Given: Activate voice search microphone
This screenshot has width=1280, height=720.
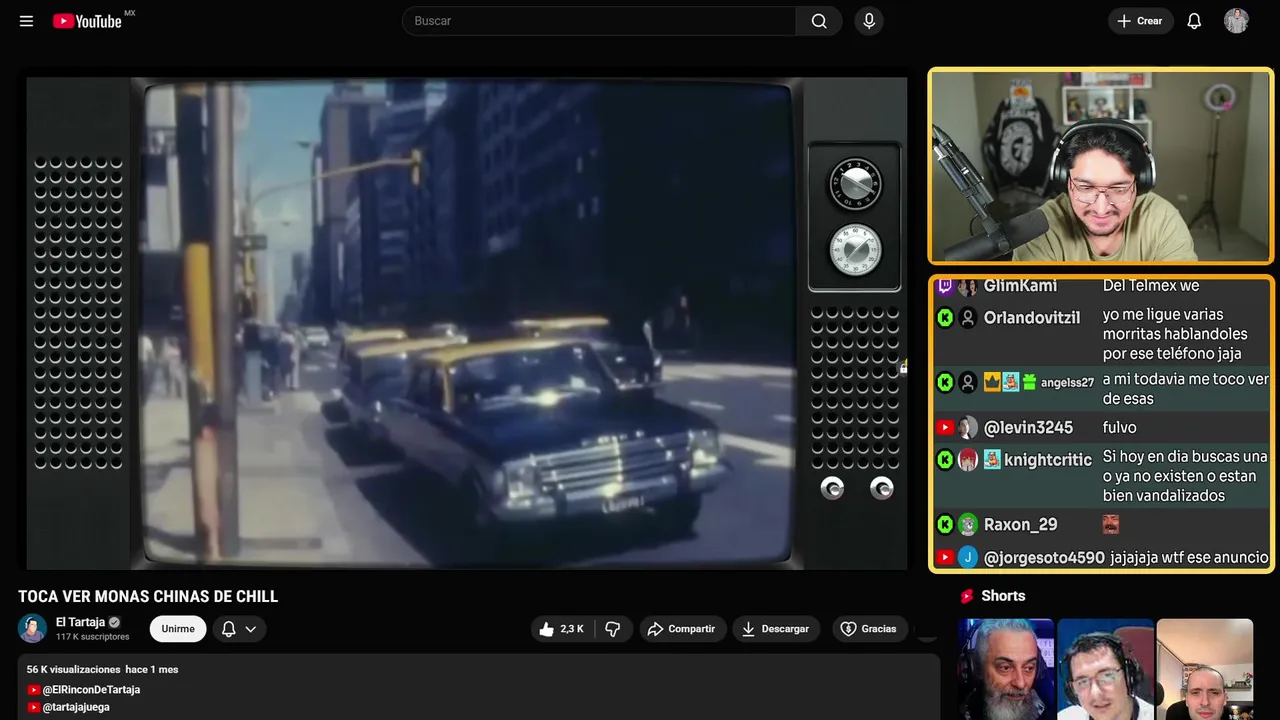Looking at the screenshot, I should 869,21.
